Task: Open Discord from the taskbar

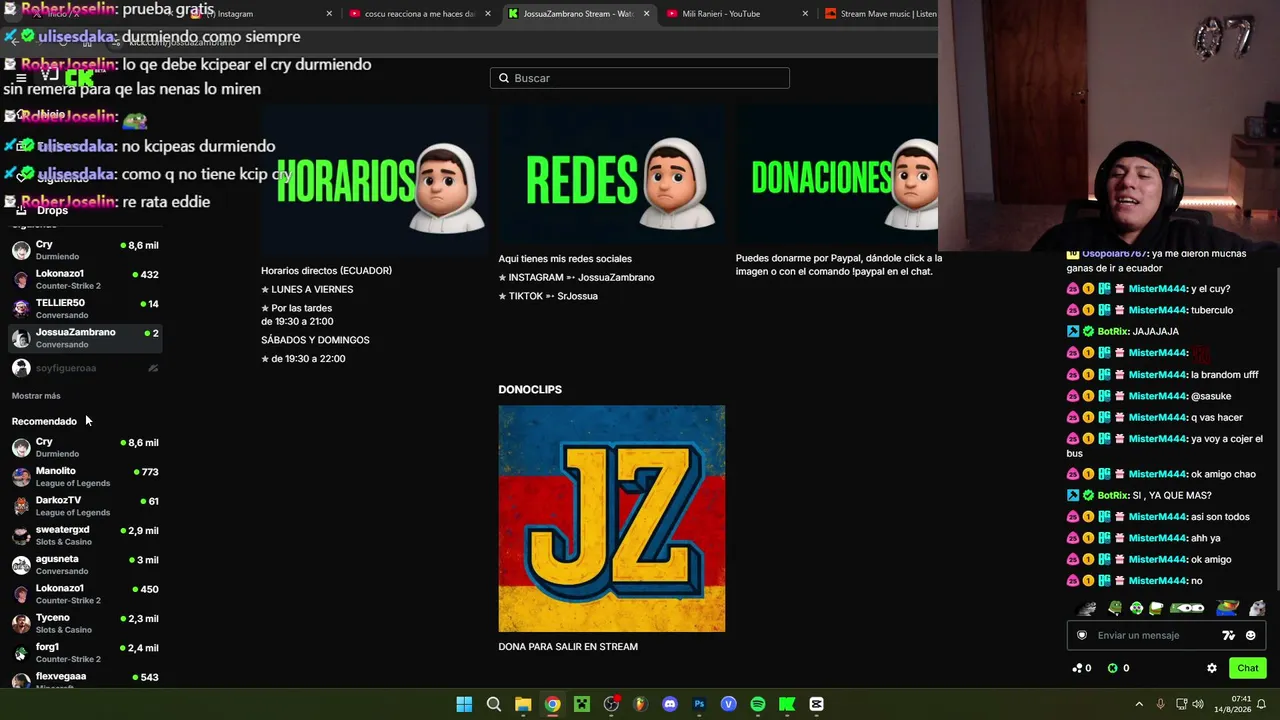Action: tap(670, 704)
